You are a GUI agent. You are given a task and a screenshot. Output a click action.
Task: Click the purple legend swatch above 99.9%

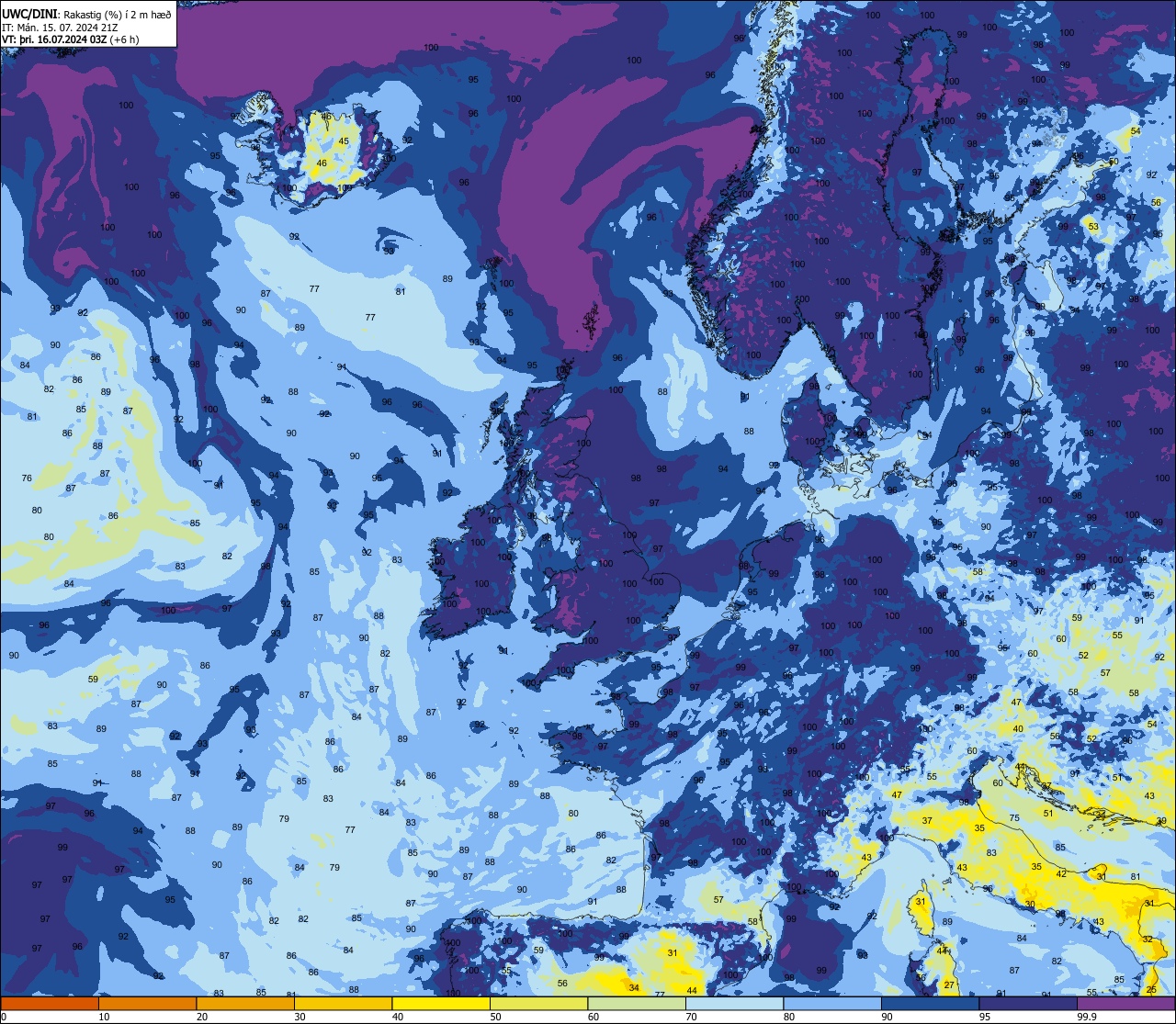[1125, 1004]
